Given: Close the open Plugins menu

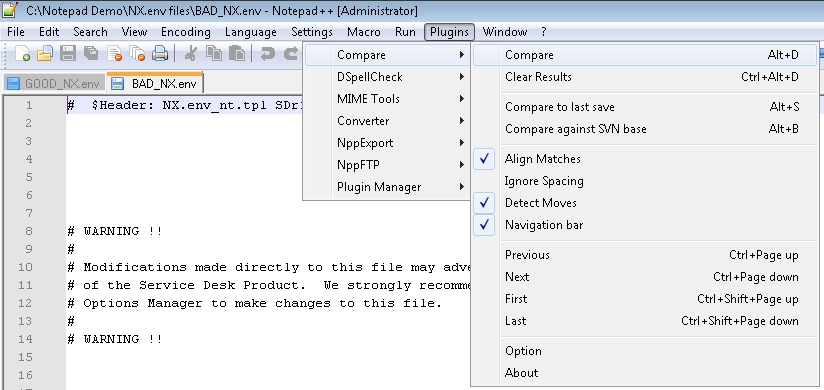Looking at the screenshot, I should tap(449, 32).
